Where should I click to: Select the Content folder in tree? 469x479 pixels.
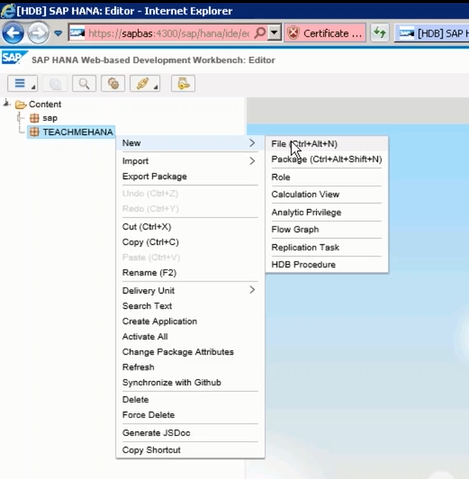45,104
